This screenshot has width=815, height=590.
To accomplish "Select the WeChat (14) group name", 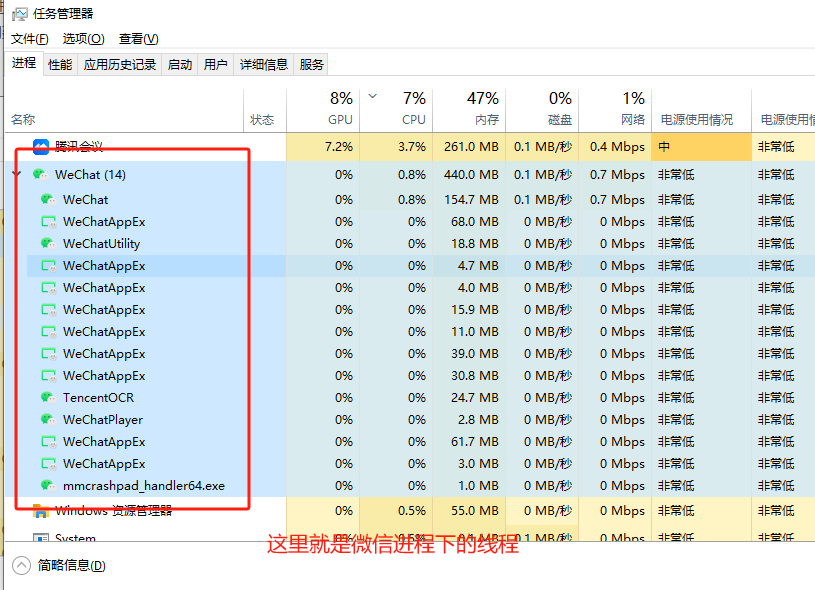I will click(x=90, y=175).
